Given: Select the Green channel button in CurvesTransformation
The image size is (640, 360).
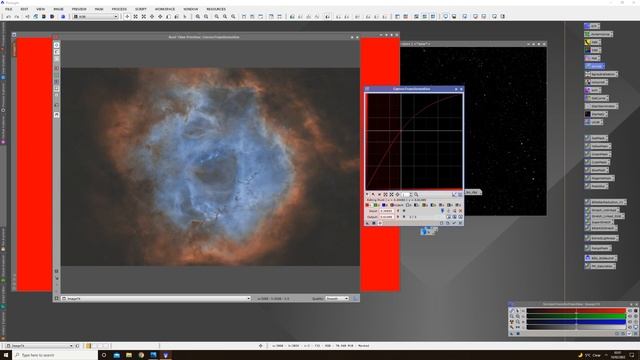Looking at the screenshot, I should (x=375, y=205).
